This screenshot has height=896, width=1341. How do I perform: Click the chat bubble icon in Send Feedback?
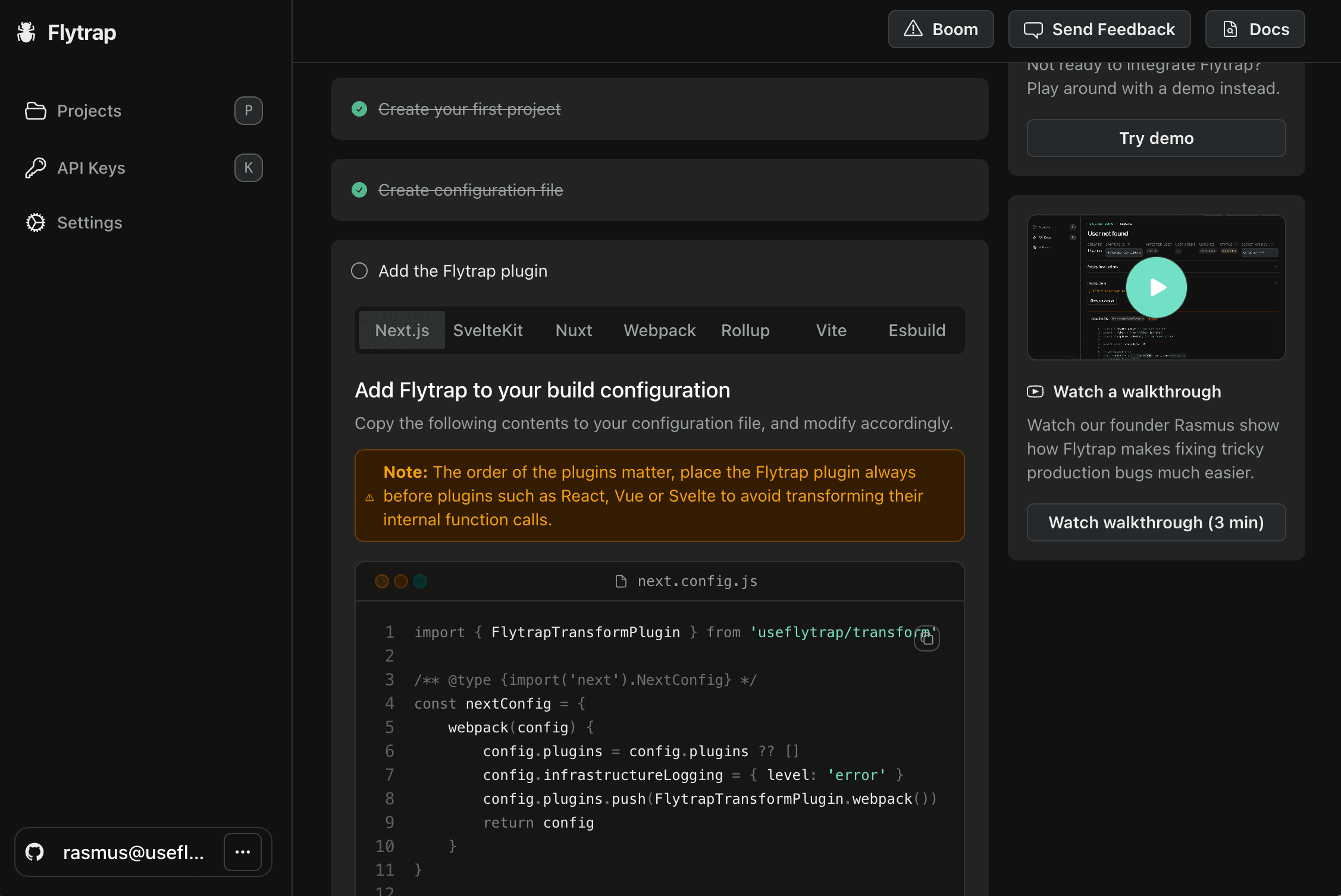point(1033,30)
